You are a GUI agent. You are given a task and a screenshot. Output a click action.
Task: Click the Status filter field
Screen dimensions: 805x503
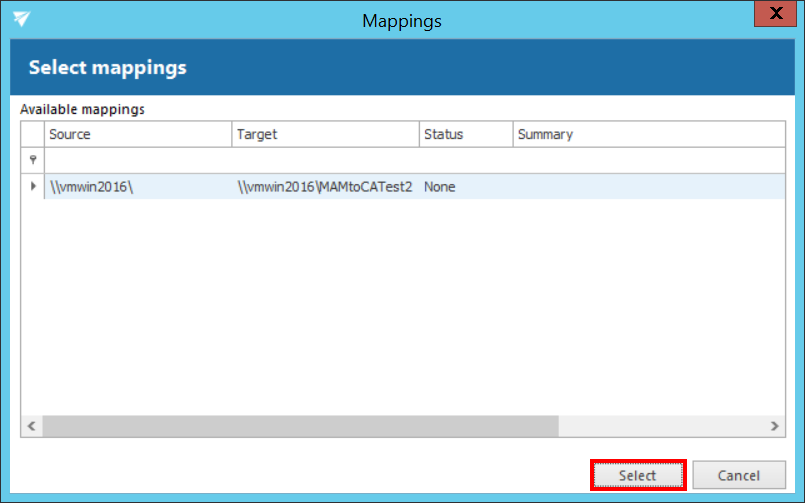coord(465,160)
